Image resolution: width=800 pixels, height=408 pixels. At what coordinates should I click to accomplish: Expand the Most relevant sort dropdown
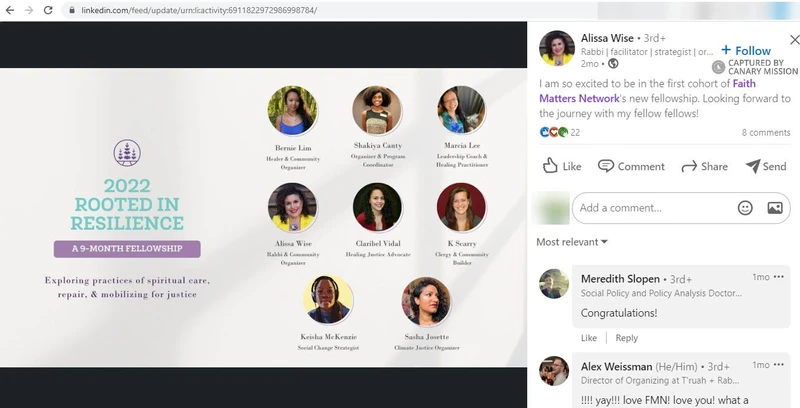pyautogui.click(x=572, y=242)
